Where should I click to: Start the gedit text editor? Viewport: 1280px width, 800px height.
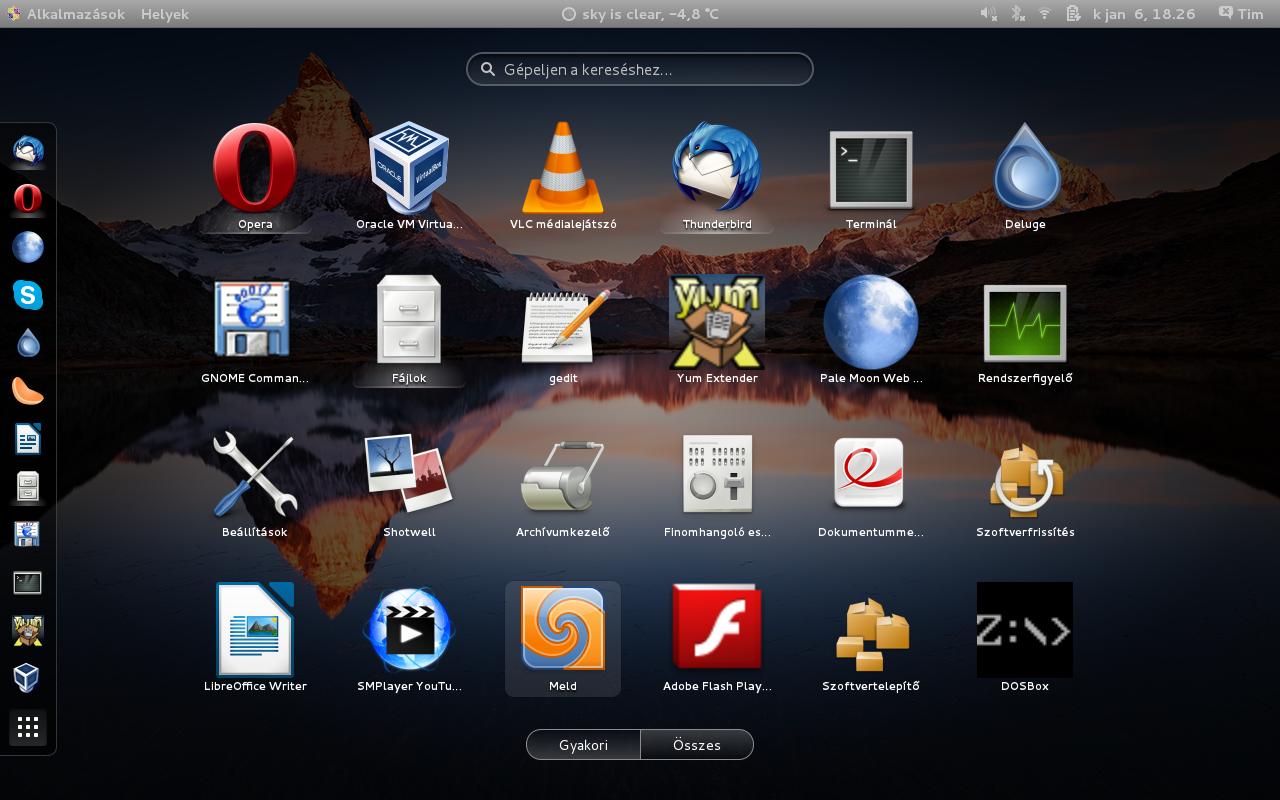[563, 332]
